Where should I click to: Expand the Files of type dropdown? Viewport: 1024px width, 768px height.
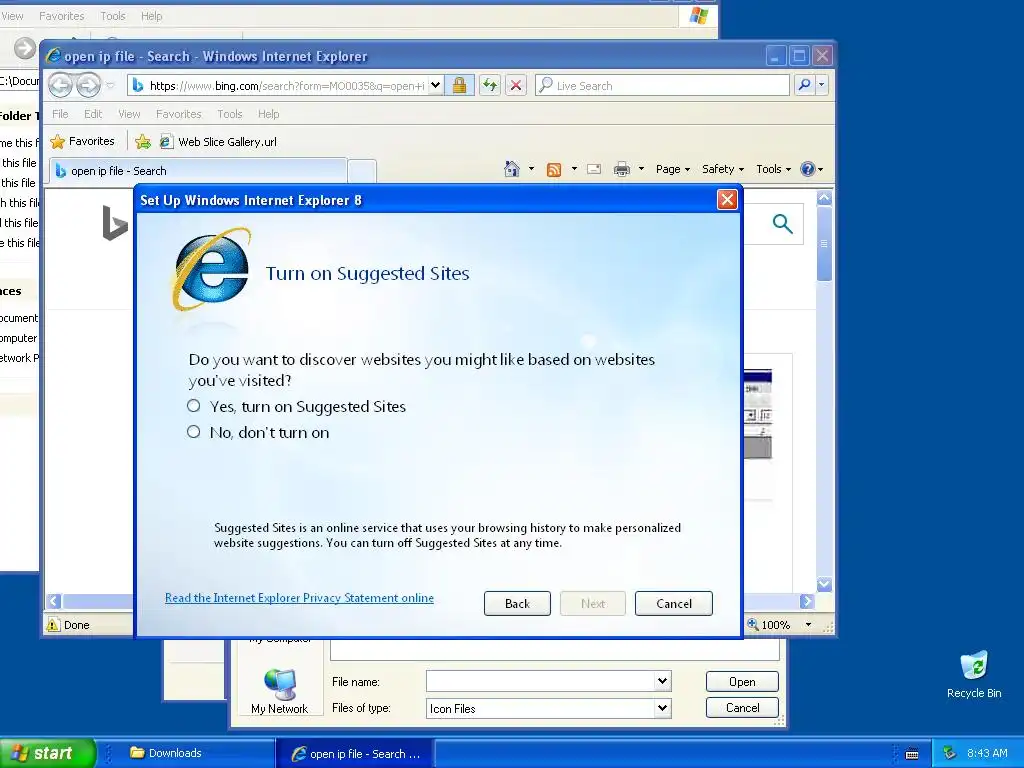click(662, 708)
